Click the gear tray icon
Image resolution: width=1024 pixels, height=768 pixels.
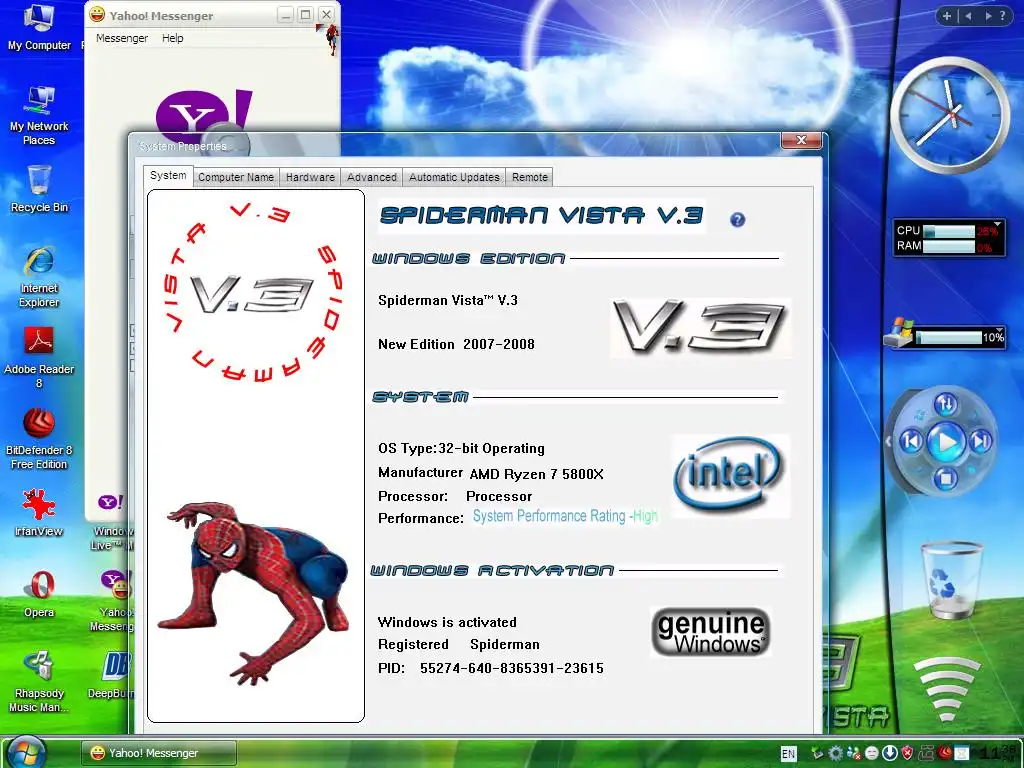click(x=835, y=753)
